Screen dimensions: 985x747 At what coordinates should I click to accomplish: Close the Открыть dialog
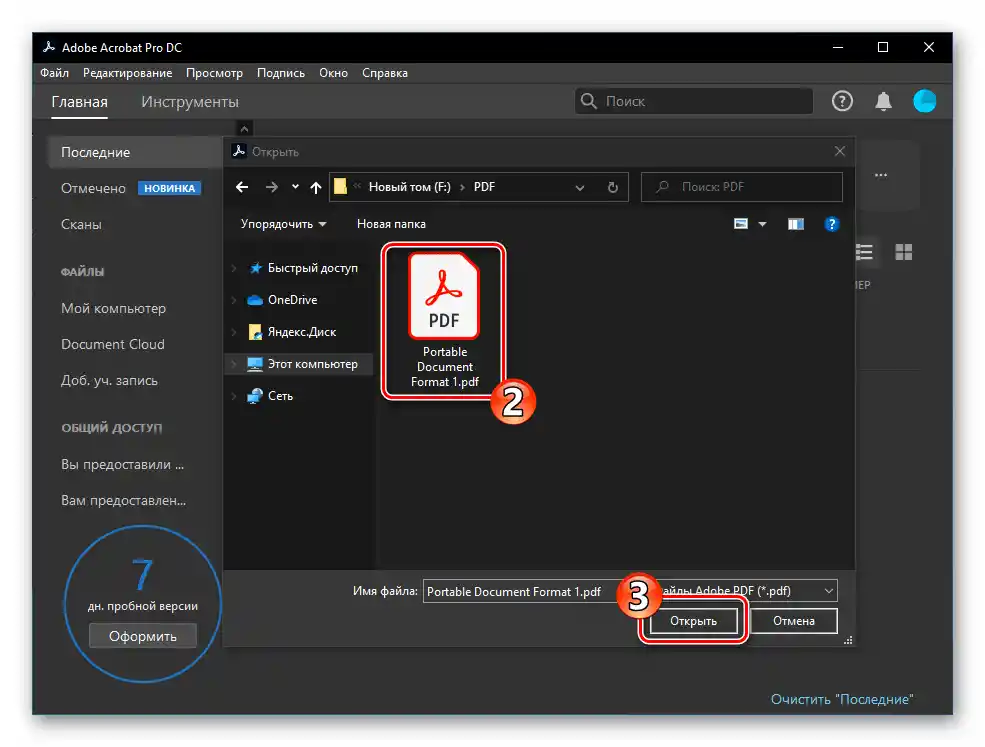839,151
